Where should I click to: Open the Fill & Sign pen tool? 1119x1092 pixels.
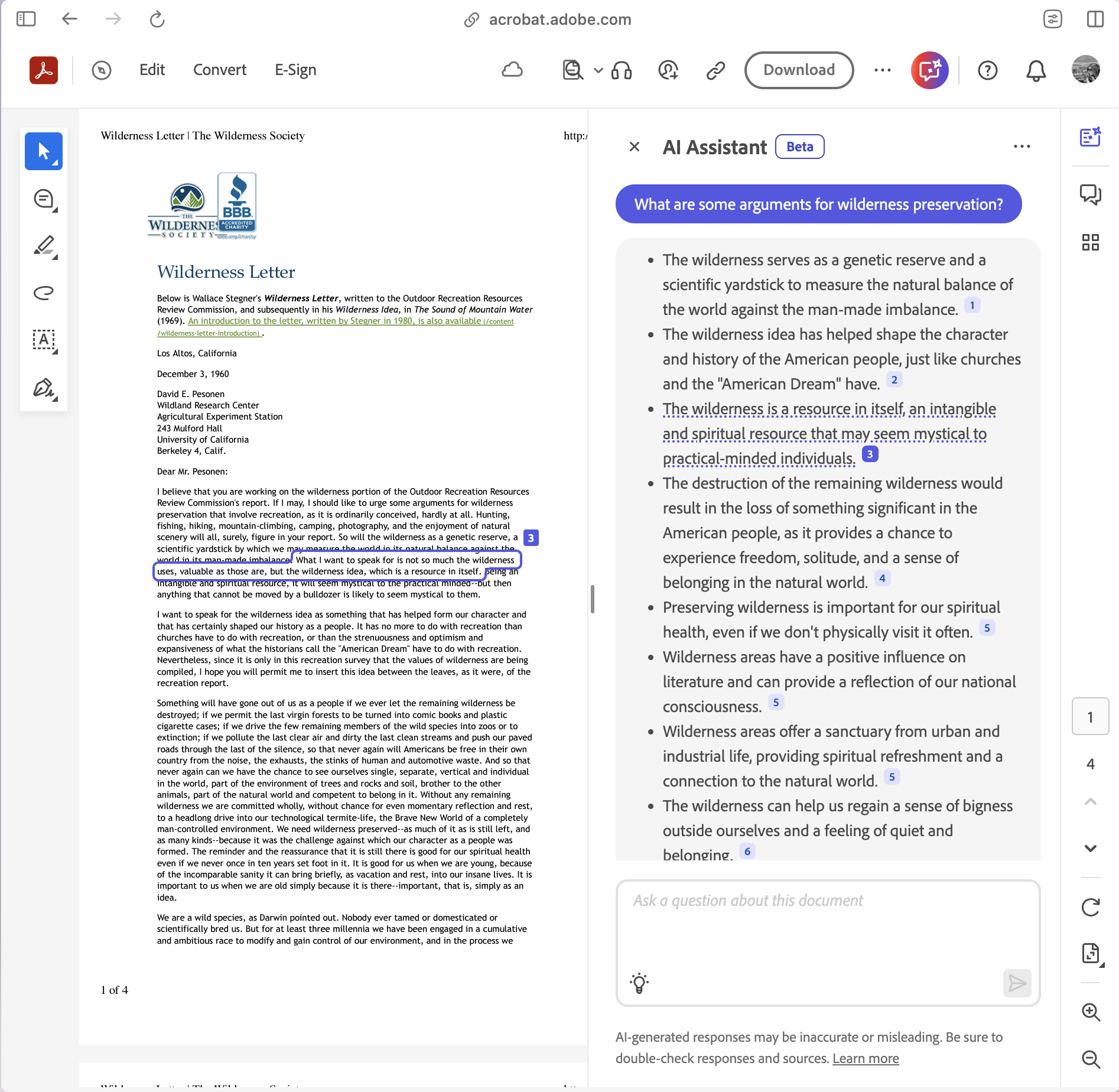pyautogui.click(x=44, y=388)
